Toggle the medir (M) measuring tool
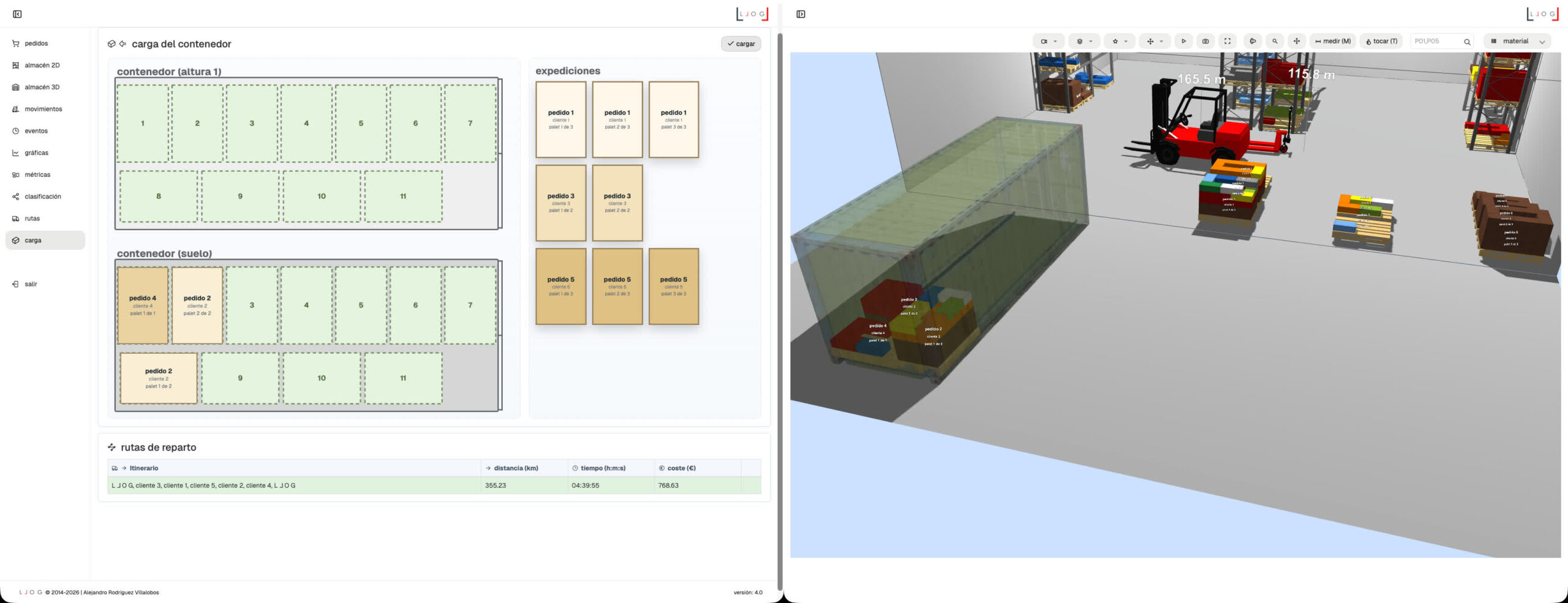Image resolution: width=1568 pixels, height=603 pixels. click(x=1333, y=42)
